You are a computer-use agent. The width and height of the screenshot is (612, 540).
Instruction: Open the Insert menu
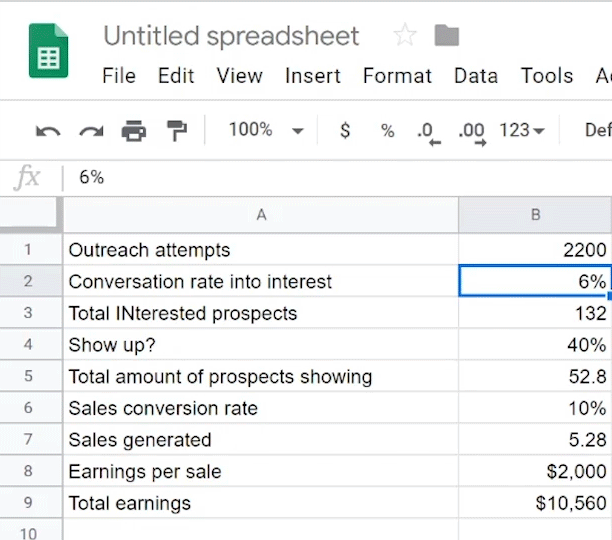[312, 76]
